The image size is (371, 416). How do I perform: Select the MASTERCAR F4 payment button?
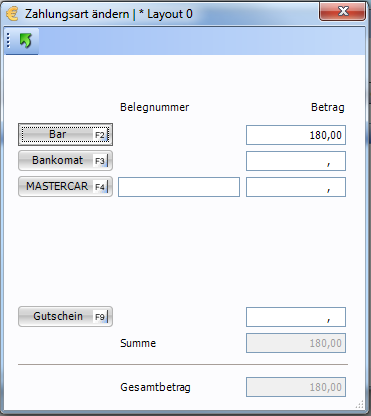pos(65,187)
